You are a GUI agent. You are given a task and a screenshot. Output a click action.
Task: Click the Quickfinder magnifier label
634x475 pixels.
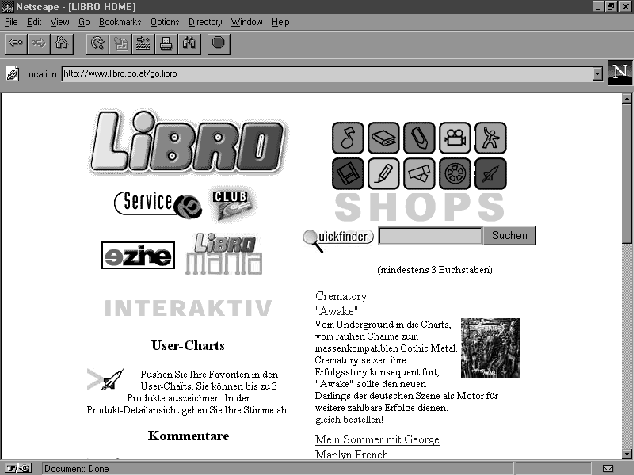pyautogui.click(x=338, y=239)
